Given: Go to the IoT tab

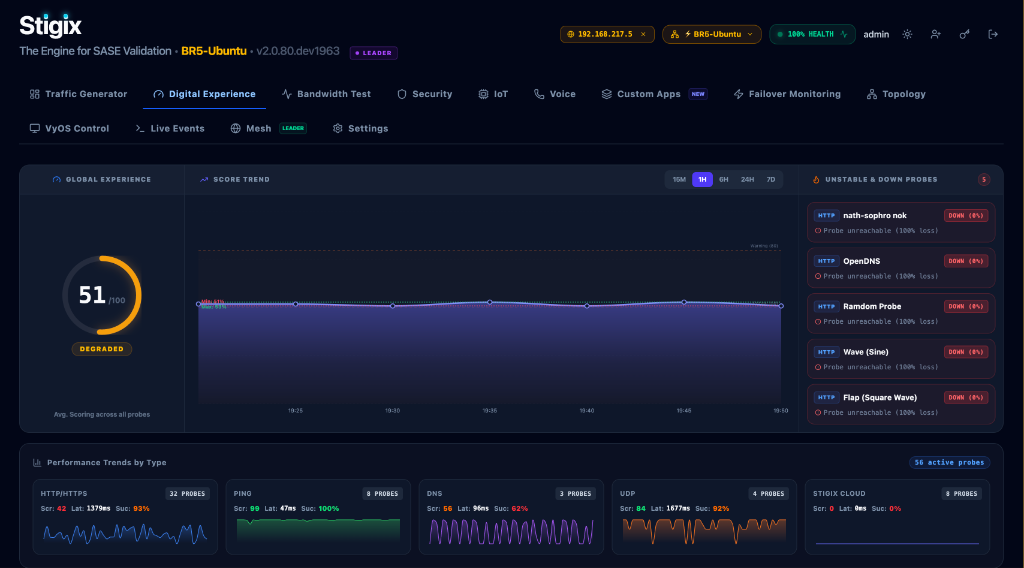Looking at the screenshot, I should pyautogui.click(x=493, y=94).
